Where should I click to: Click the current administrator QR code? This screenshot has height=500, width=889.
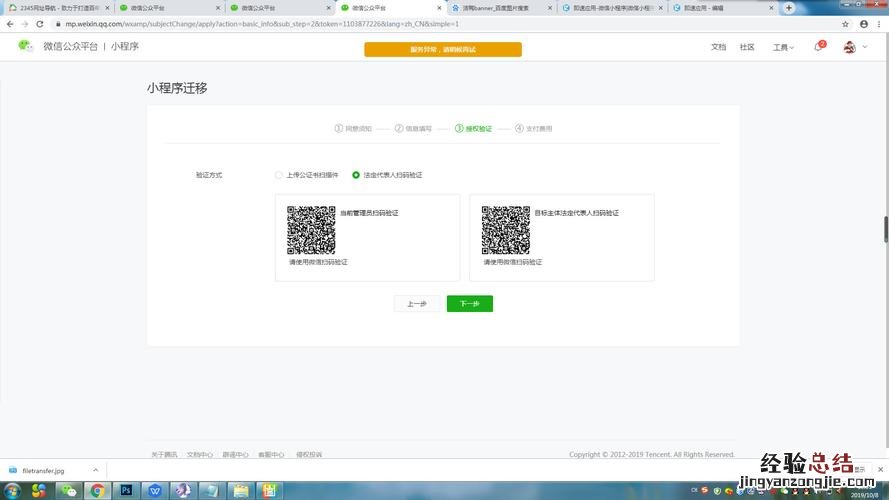pos(311,230)
